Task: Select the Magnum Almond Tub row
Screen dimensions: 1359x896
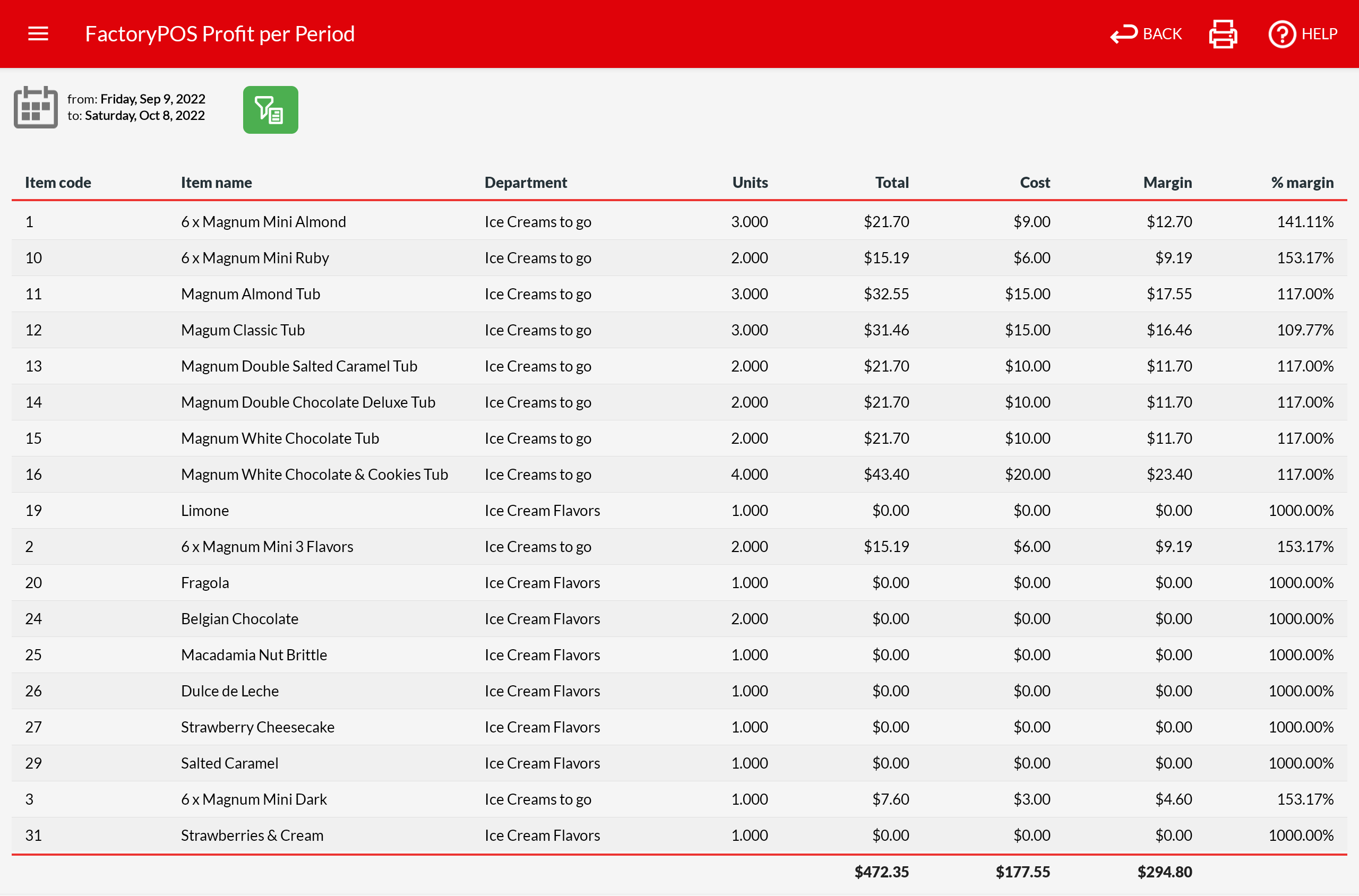Action: click(x=251, y=294)
